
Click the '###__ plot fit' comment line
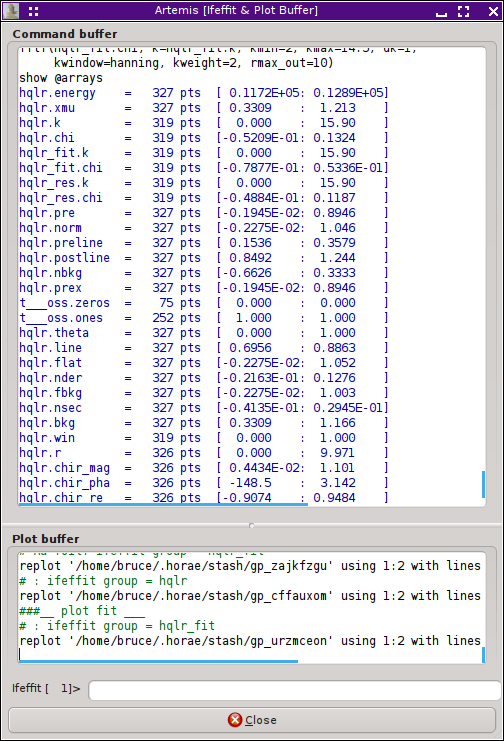tap(82, 611)
